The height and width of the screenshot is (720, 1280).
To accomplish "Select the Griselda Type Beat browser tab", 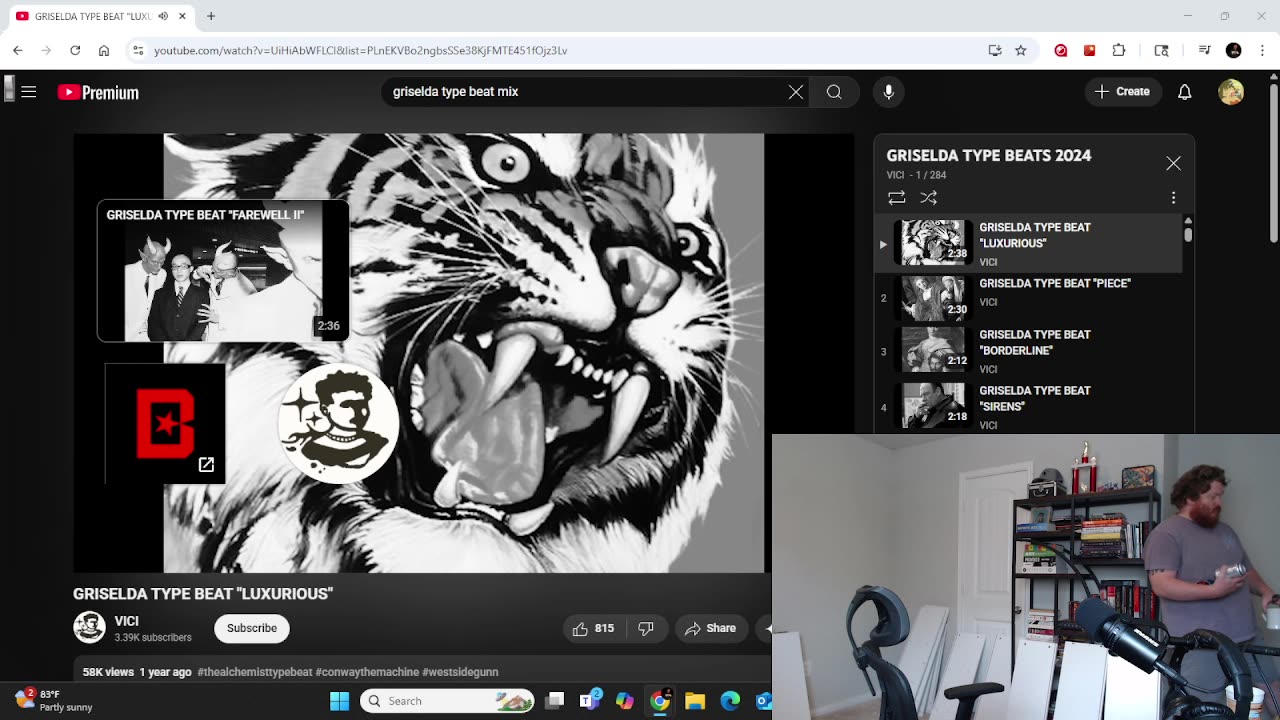I will (100, 16).
